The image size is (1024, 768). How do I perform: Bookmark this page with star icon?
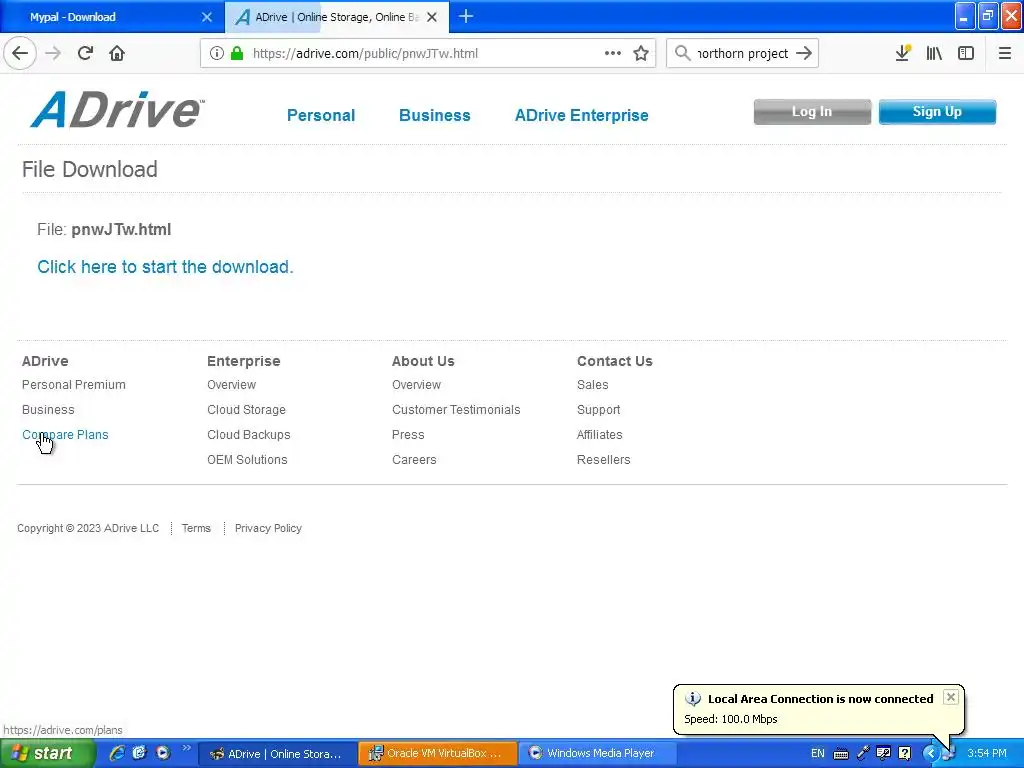641,53
